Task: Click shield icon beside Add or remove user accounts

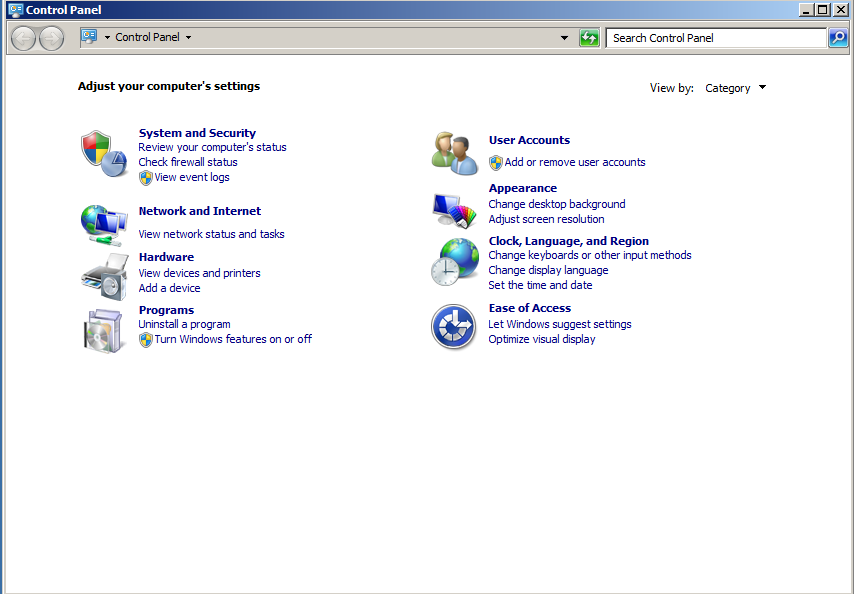Action: [x=496, y=163]
